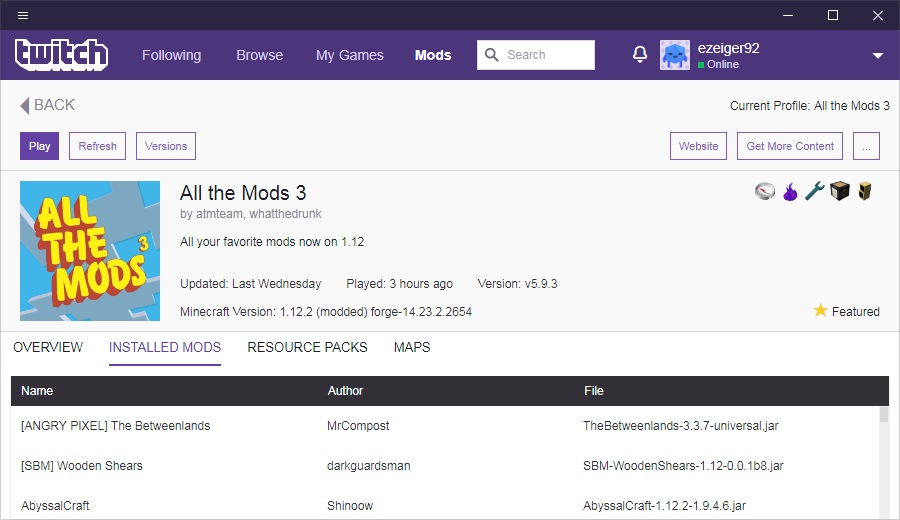Click Updated: Last Wednesday text

[x=251, y=284]
